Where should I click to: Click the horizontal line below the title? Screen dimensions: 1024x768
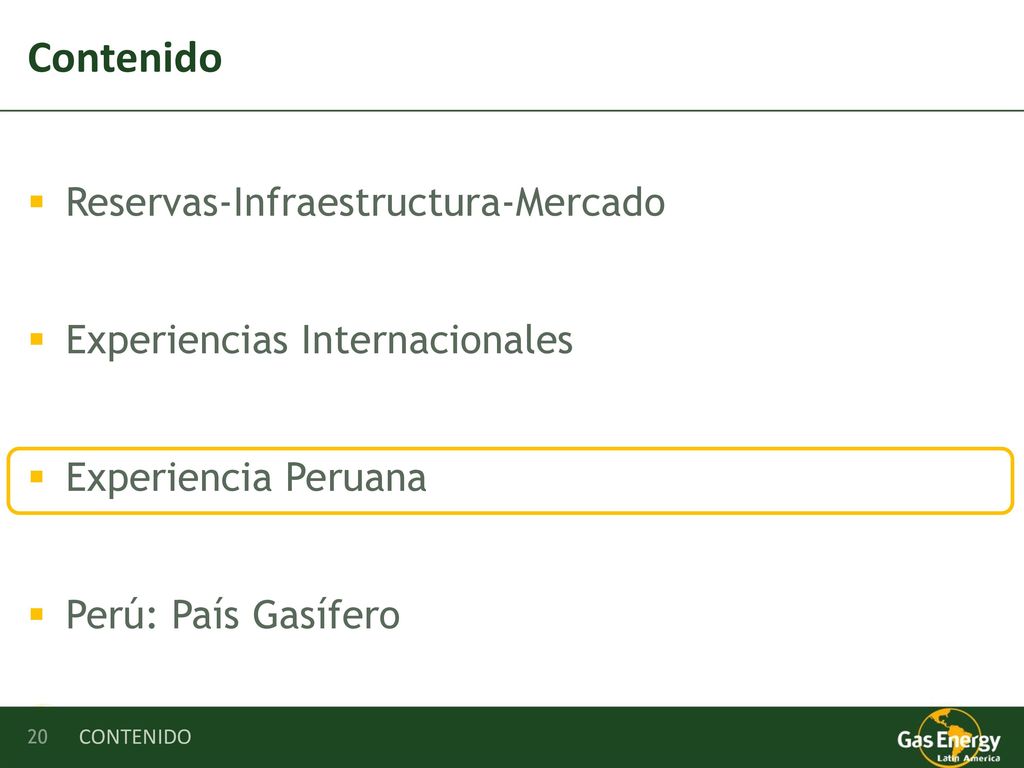512,110
